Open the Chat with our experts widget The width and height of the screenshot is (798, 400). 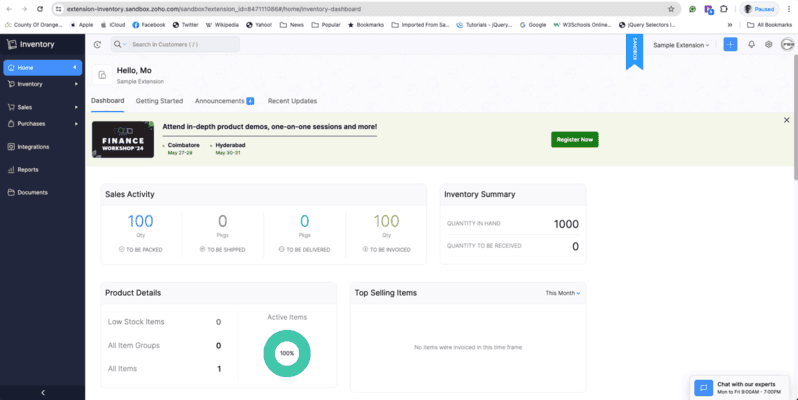click(x=743, y=387)
